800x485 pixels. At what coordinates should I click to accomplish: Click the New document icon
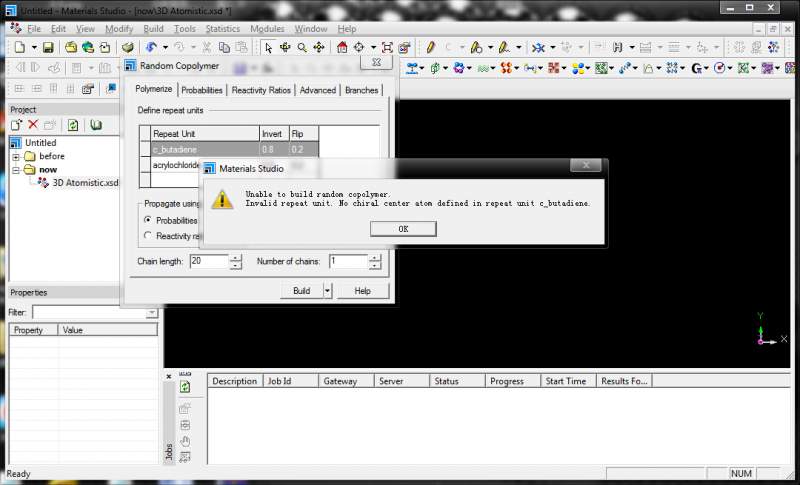click(x=19, y=47)
